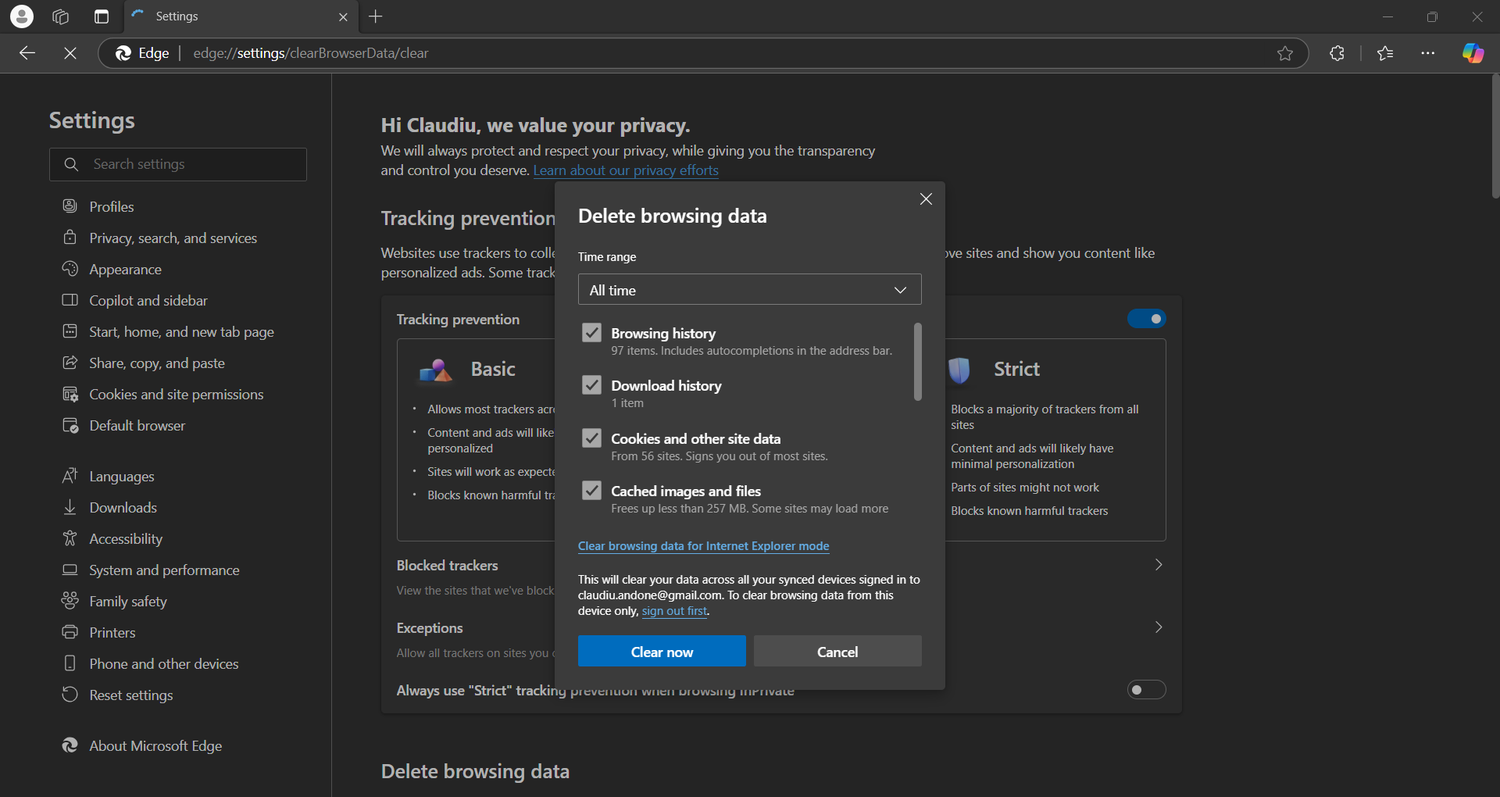Open Start, home, and new tab page
This screenshot has width=1500, height=797.
(181, 332)
